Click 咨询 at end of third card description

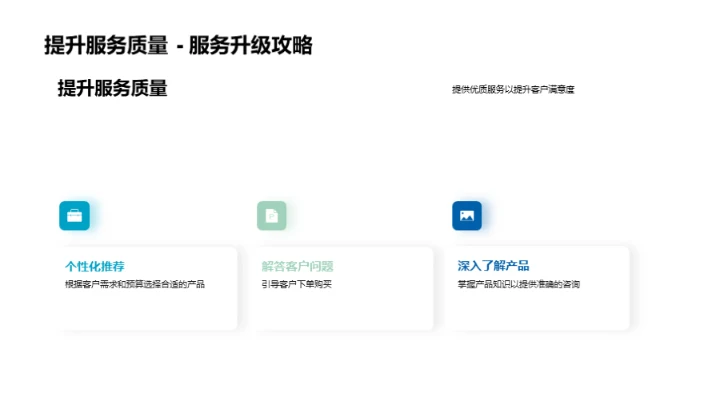pos(571,285)
